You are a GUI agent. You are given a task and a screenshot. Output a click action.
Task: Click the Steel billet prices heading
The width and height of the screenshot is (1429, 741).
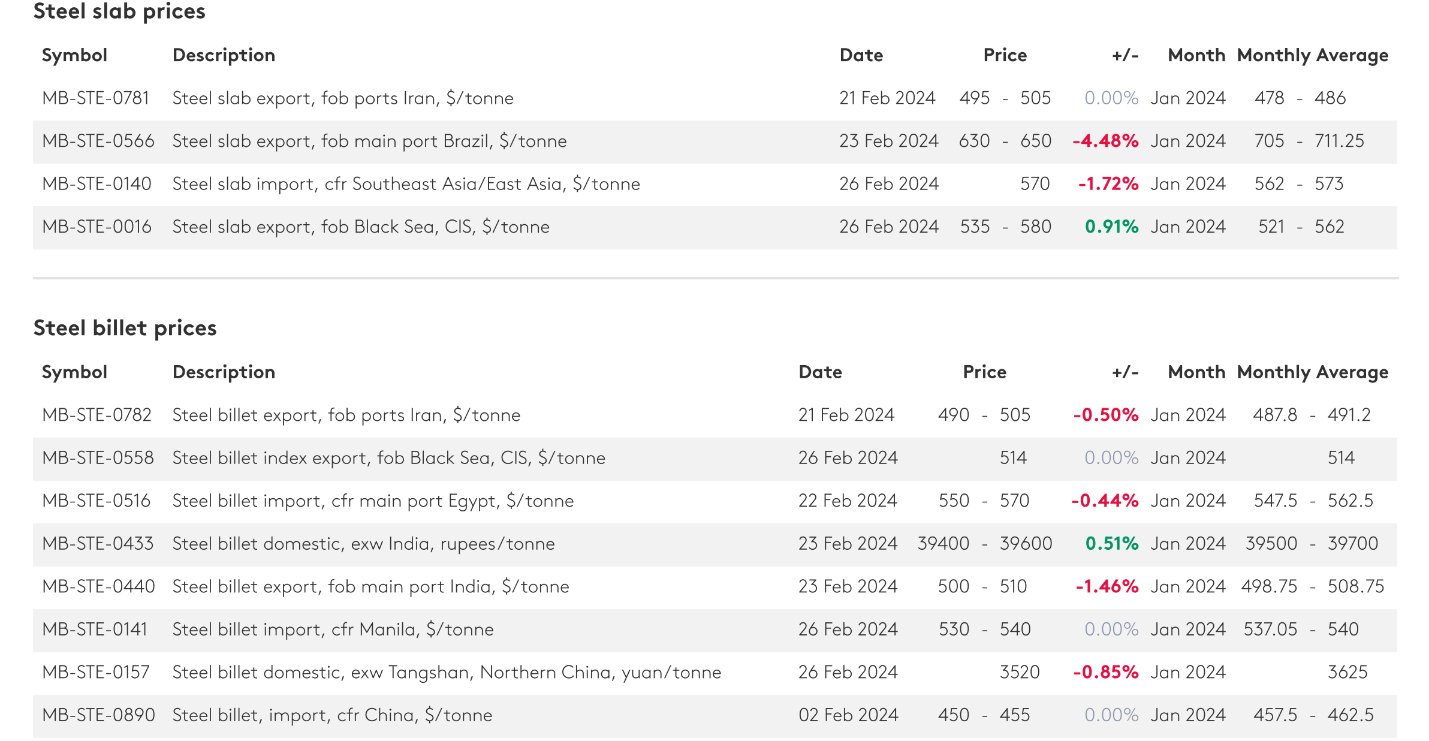125,328
